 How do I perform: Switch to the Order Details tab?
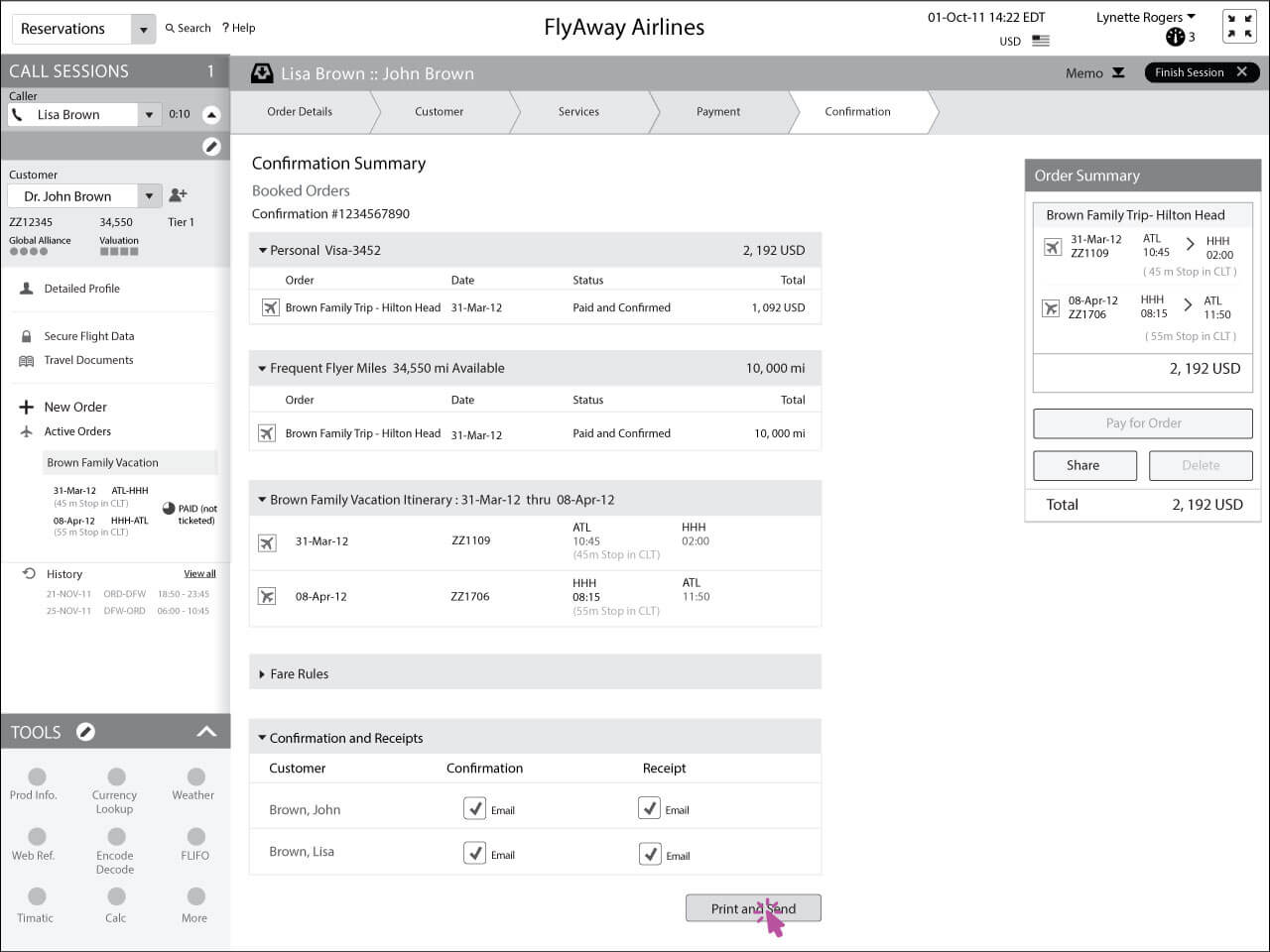(300, 112)
